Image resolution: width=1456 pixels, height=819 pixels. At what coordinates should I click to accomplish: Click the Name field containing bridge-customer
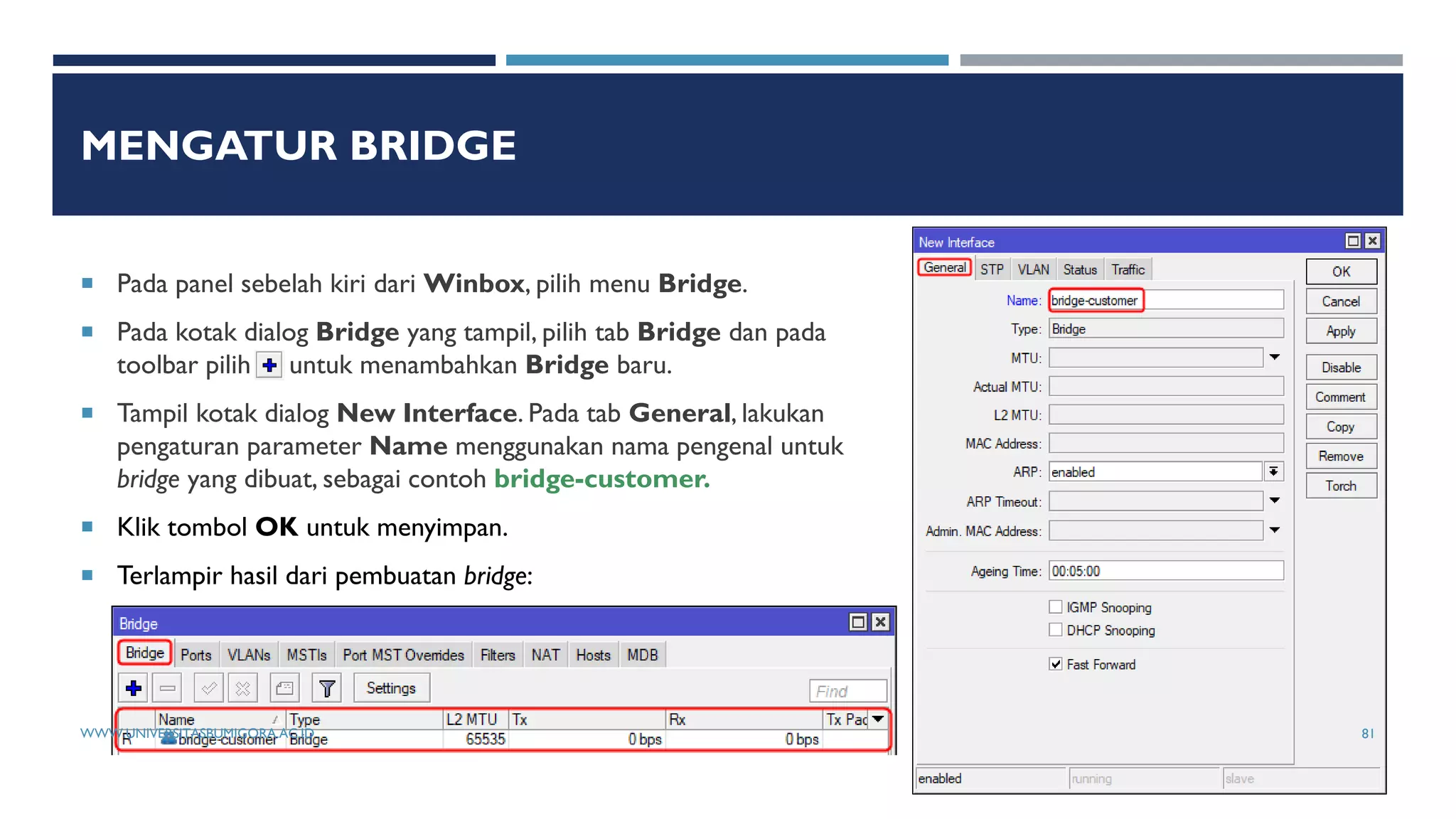coord(1167,300)
